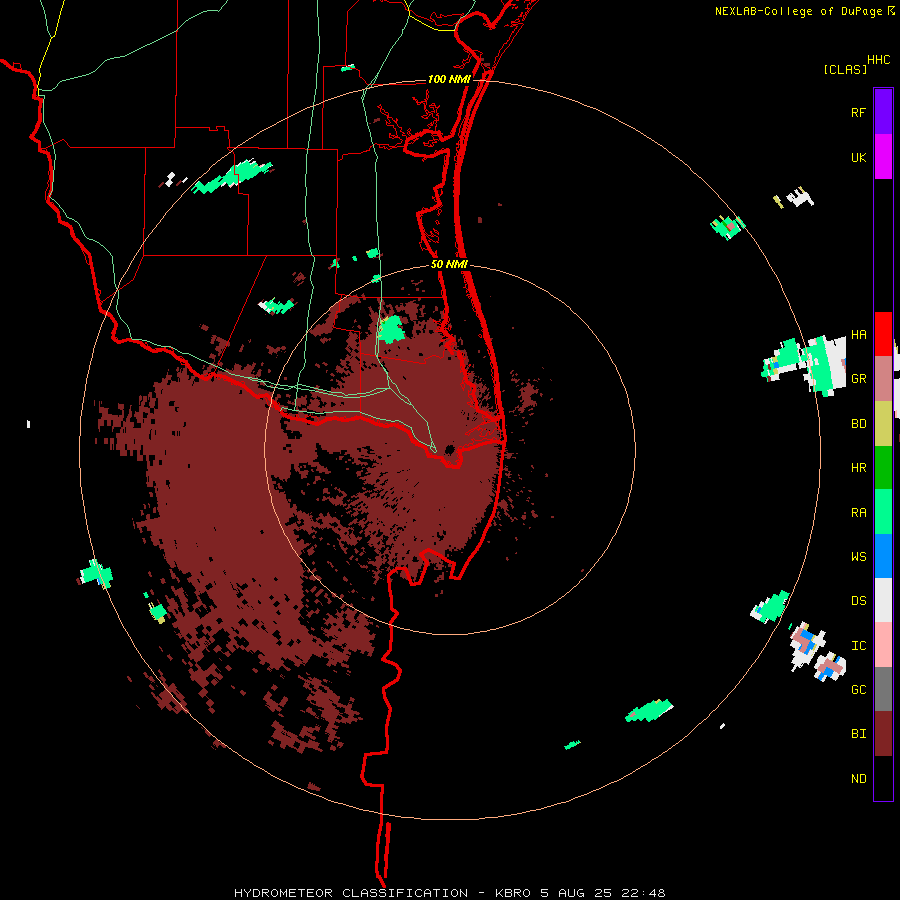This screenshot has height=900, width=900.
Task: Click the GR legend label
Action: tap(858, 379)
